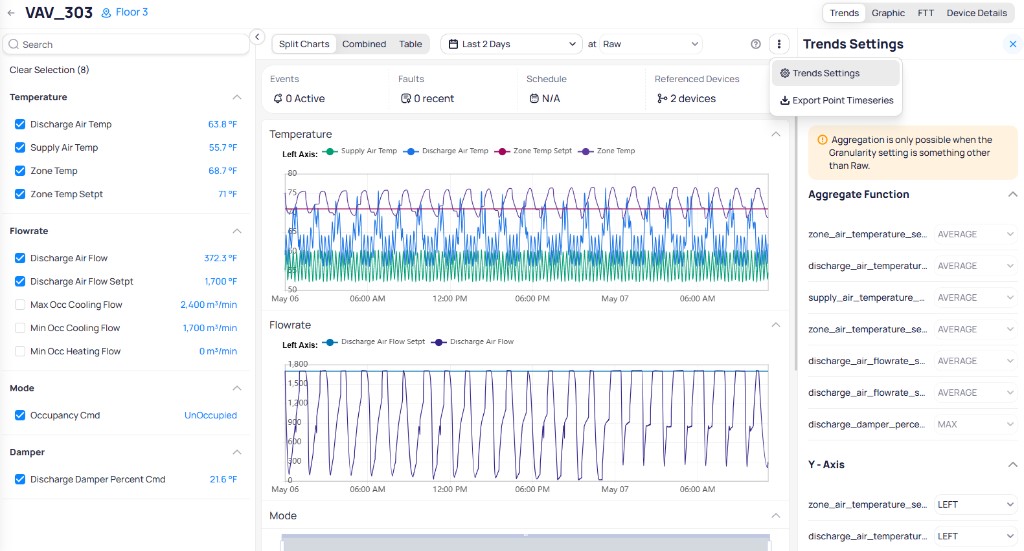Click the Faults recent icon
Image resolution: width=1024 pixels, height=551 pixels.
[406, 99]
